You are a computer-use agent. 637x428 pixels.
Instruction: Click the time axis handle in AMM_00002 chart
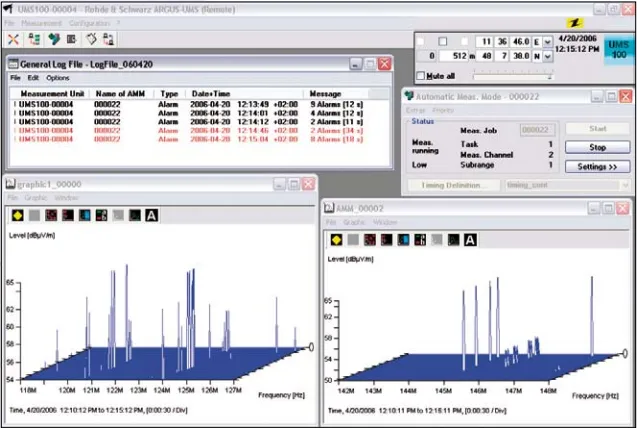(625, 354)
